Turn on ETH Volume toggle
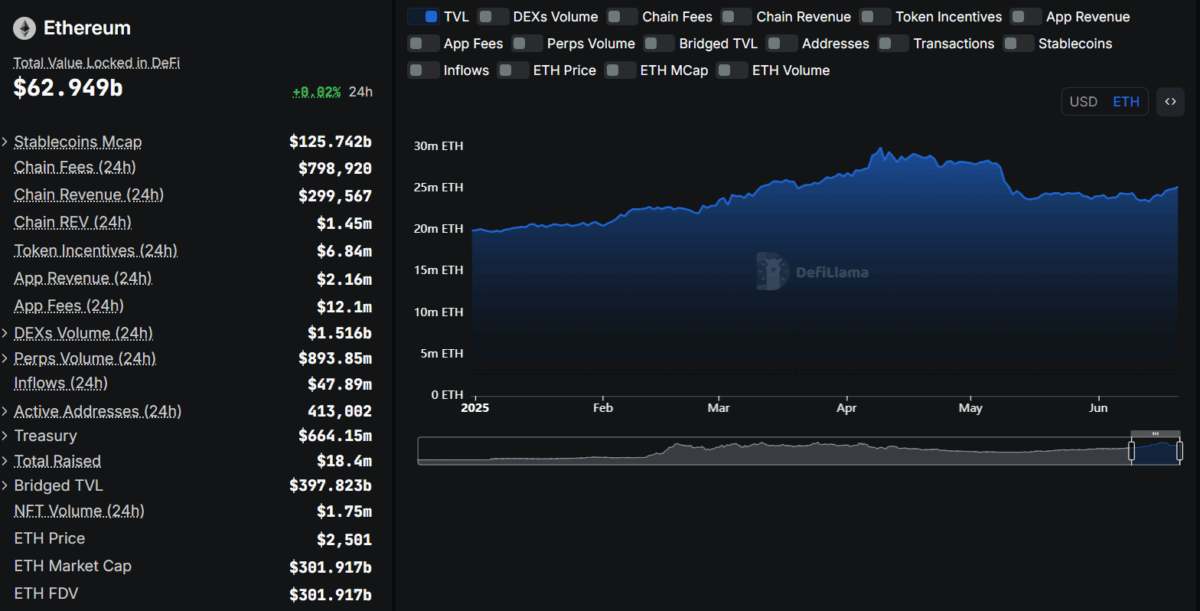Screen dimensions: 1200x611 [732, 70]
